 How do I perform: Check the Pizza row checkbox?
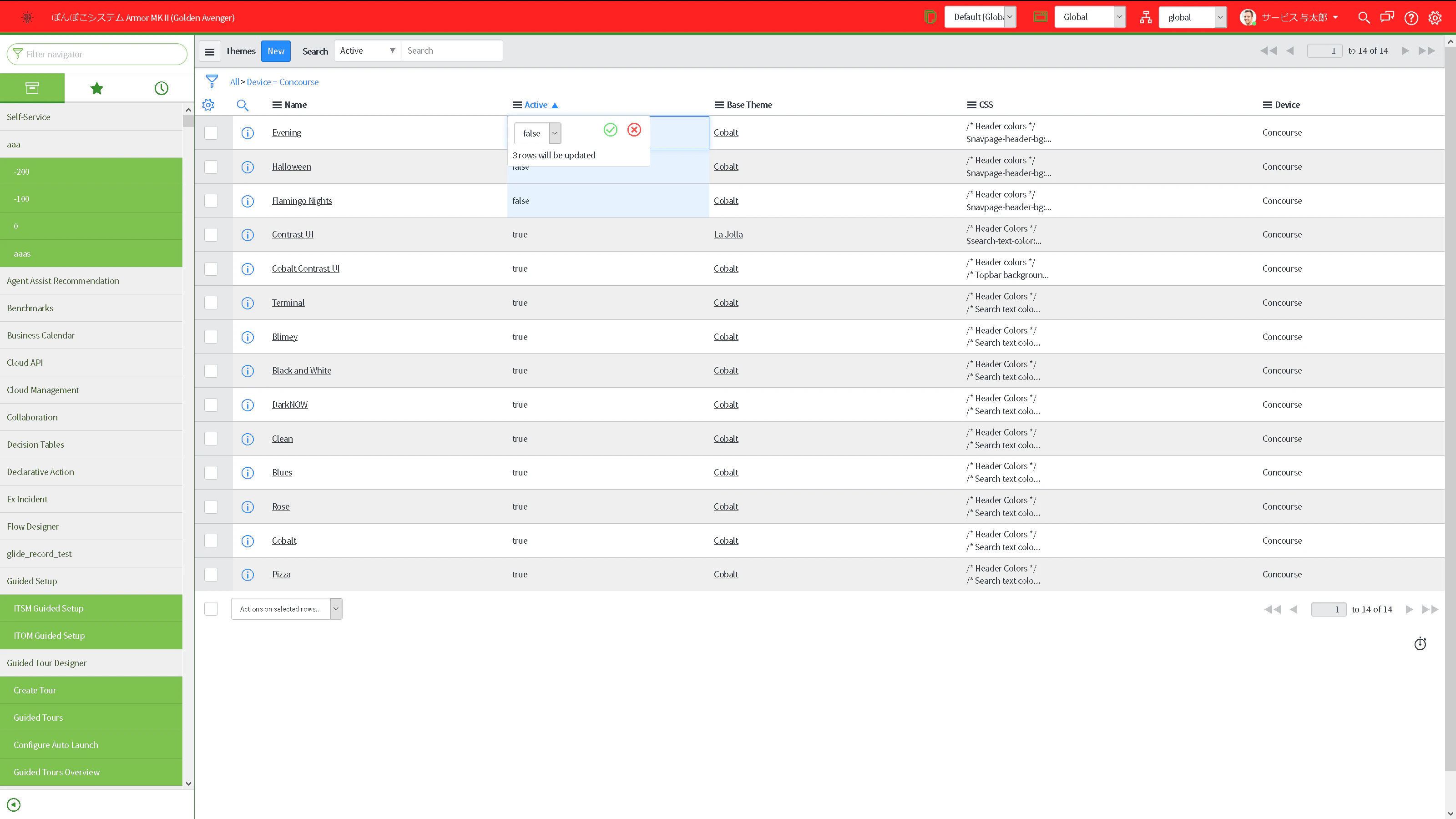coord(211,574)
